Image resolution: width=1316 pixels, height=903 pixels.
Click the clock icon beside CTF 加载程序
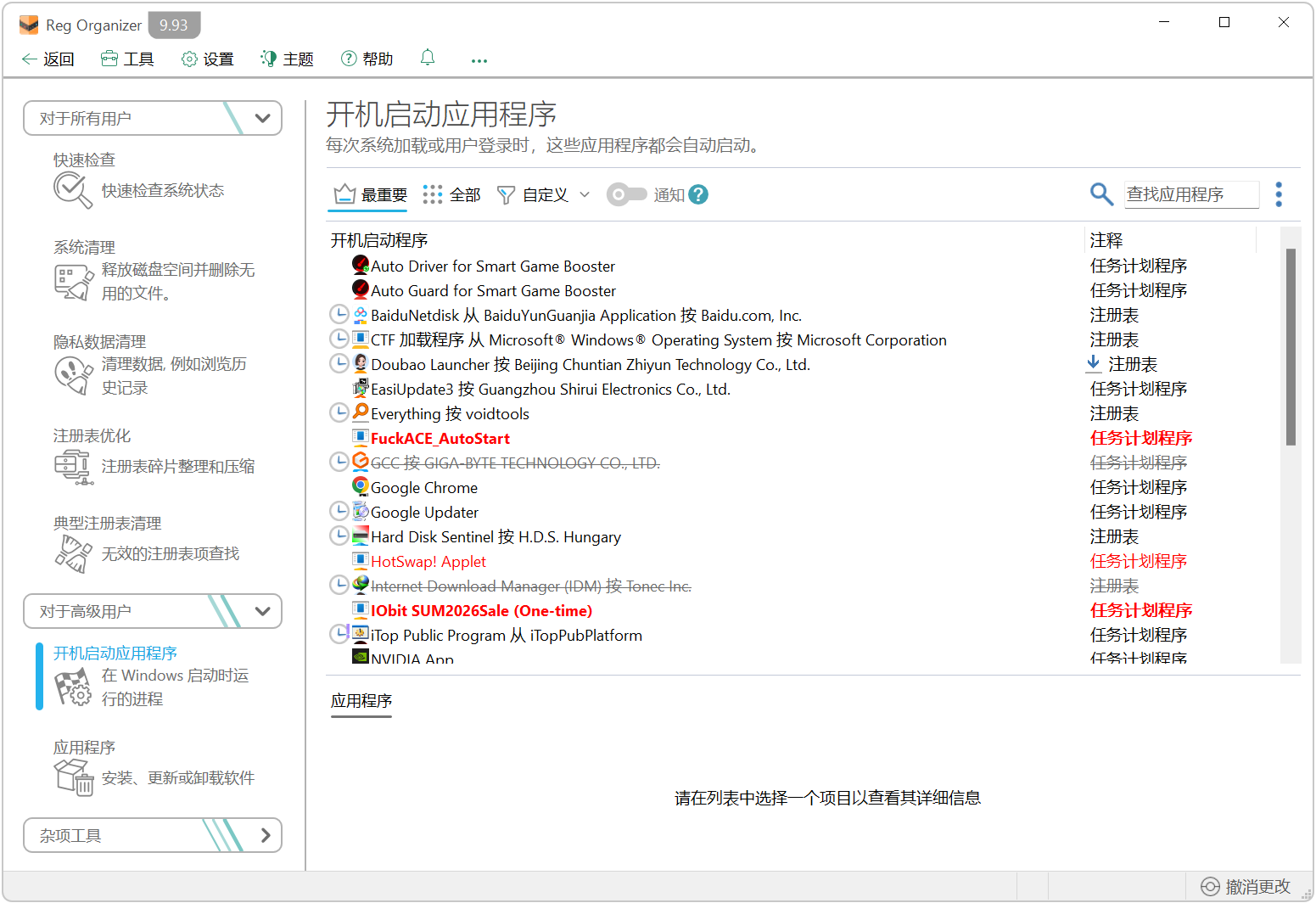point(339,339)
